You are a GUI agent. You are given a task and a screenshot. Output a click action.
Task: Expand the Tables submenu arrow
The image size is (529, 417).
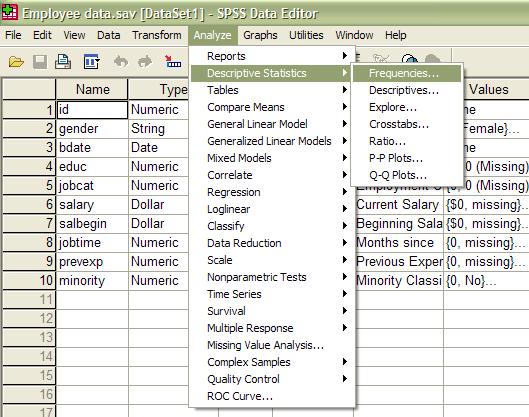344,89
